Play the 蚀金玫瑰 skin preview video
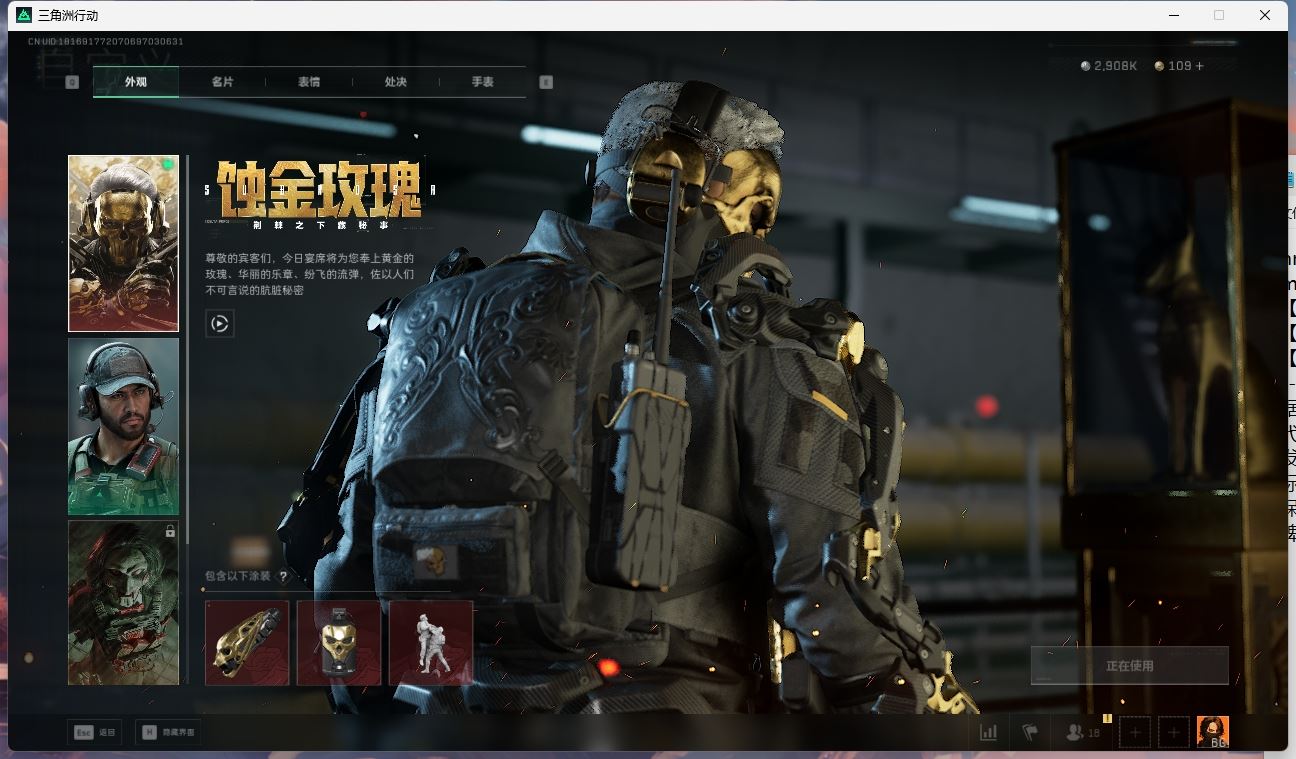Screen dimensions: 1296x759 point(220,323)
